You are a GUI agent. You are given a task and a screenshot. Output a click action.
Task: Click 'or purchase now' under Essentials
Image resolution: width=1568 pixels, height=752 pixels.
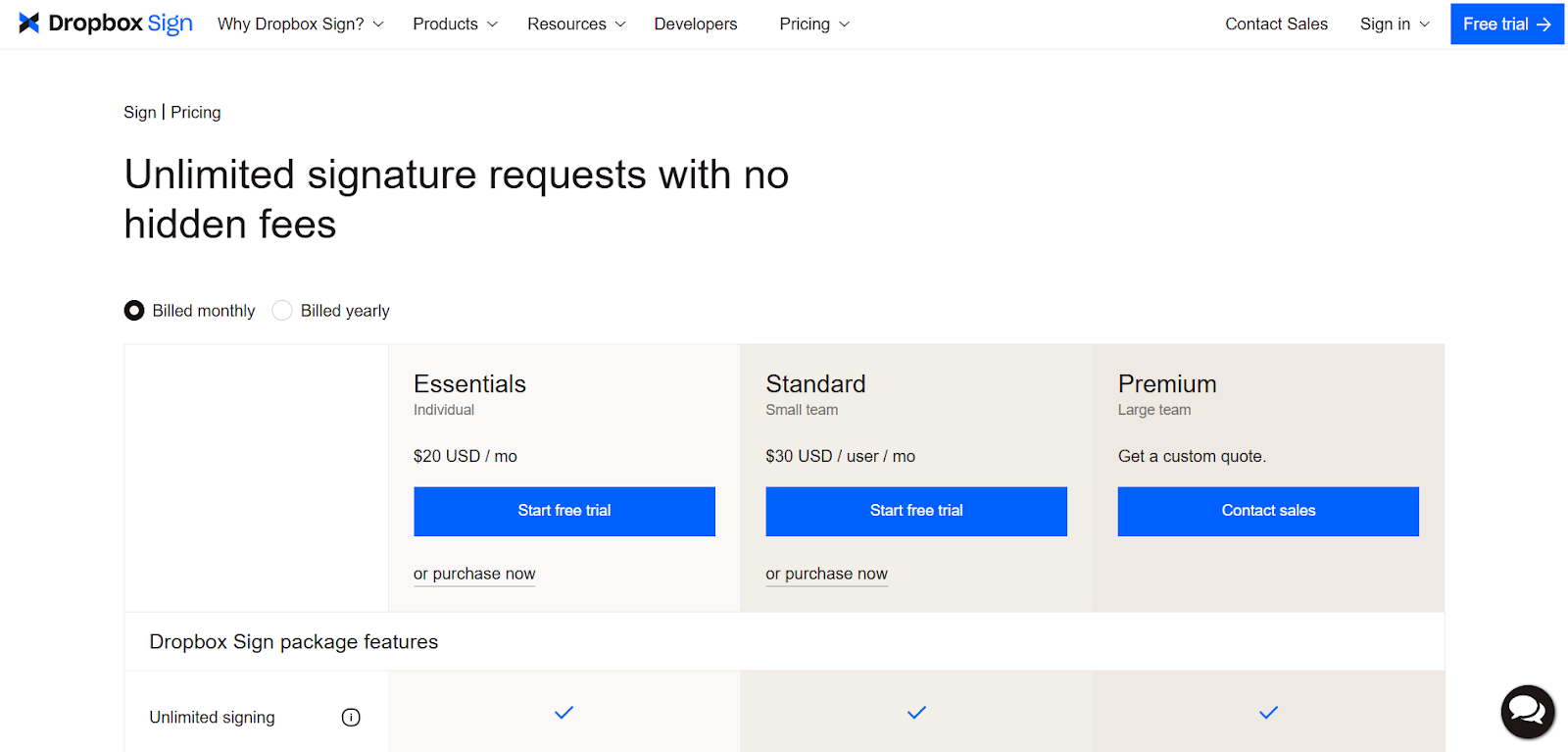[x=474, y=575]
